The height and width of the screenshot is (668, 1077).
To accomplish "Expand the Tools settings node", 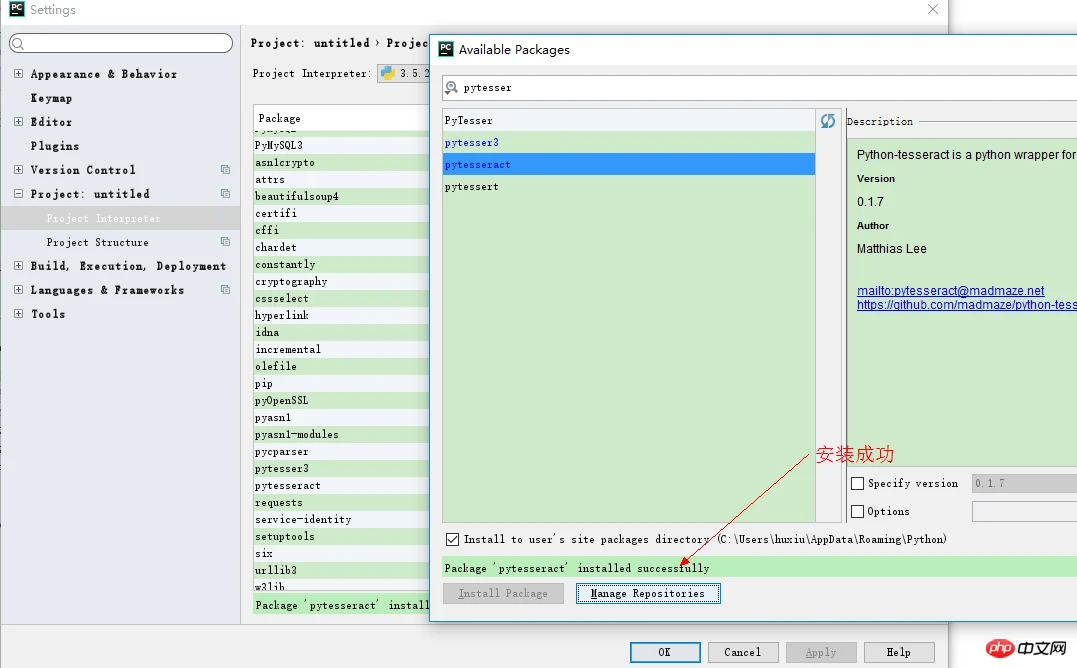I will point(19,314).
